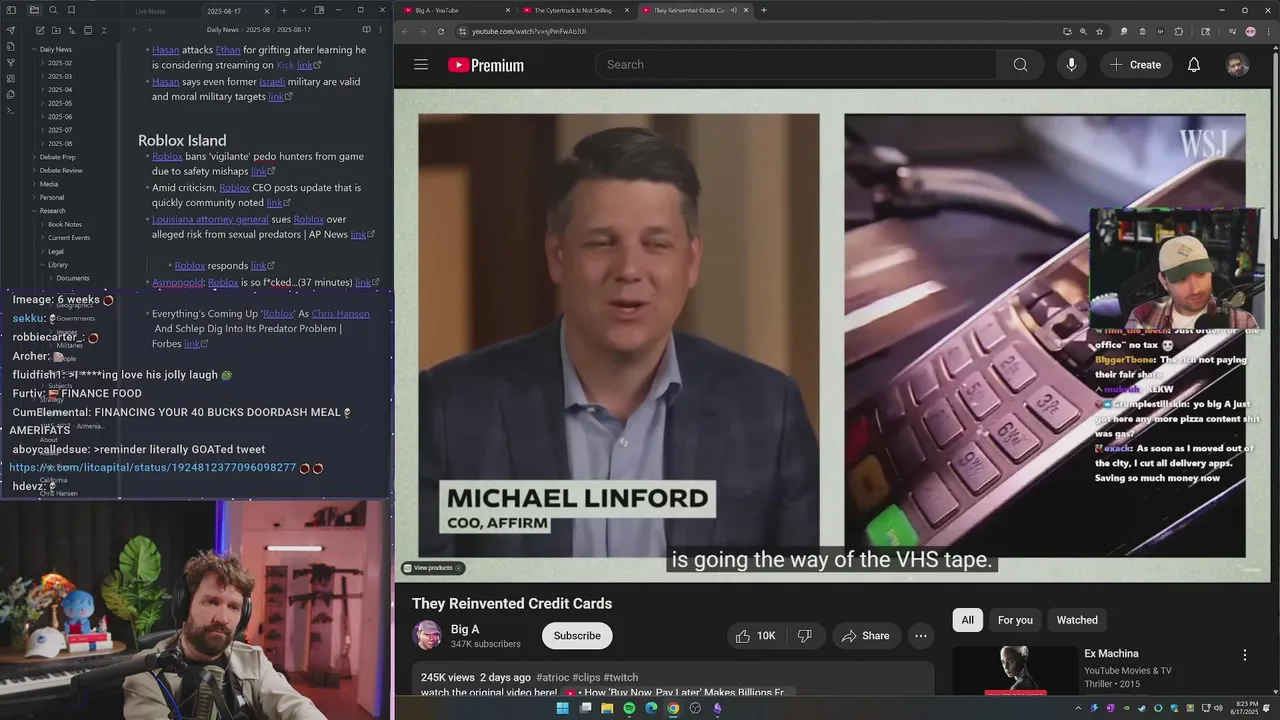Open the search icon in Obsidian sidebar
The image size is (1280, 720).
(52, 10)
